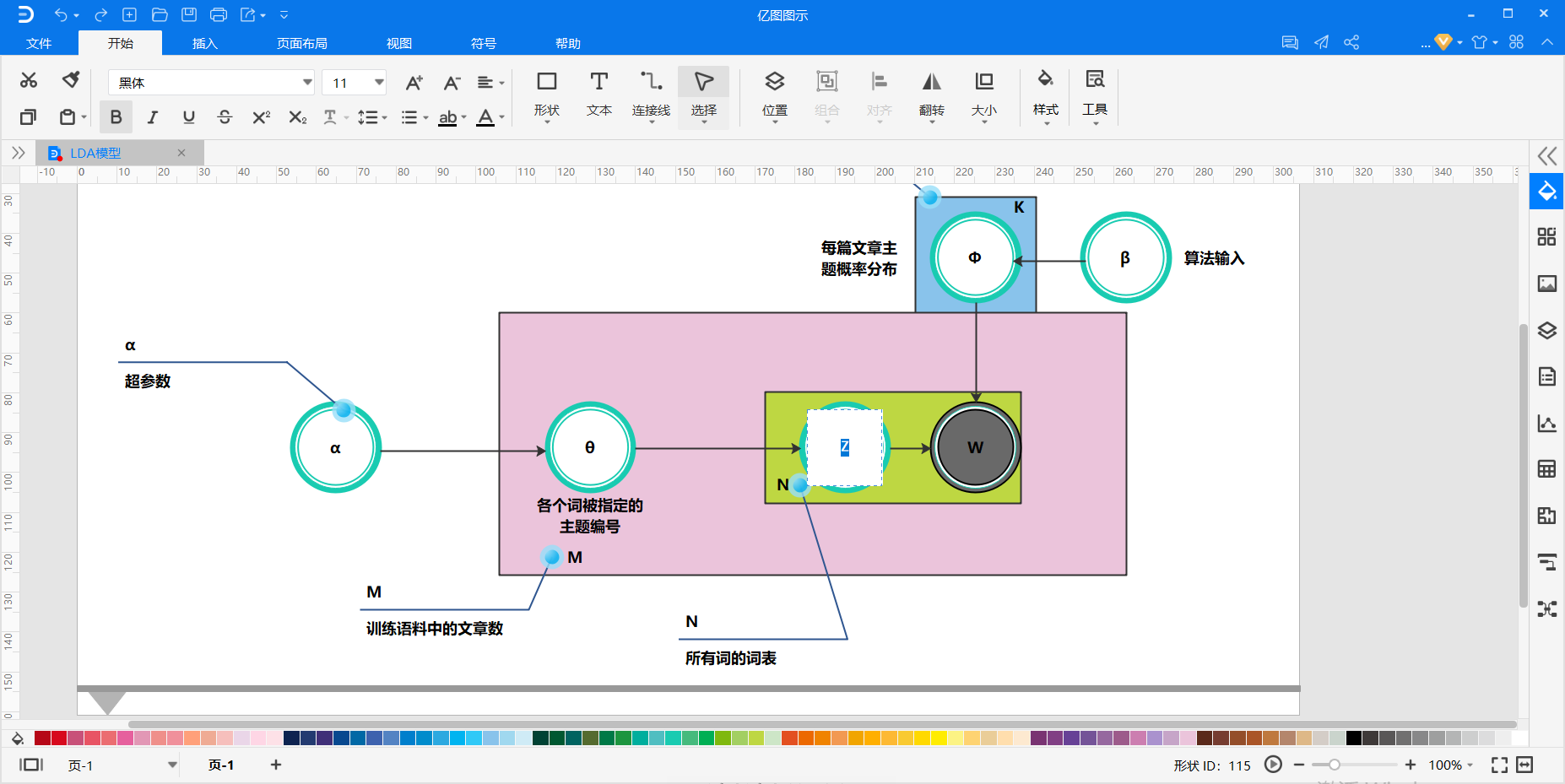Image resolution: width=1565 pixels, height=784 pixels.
Task: Open the Image panel in right sidebar
Action: [x=1546, y=284]
